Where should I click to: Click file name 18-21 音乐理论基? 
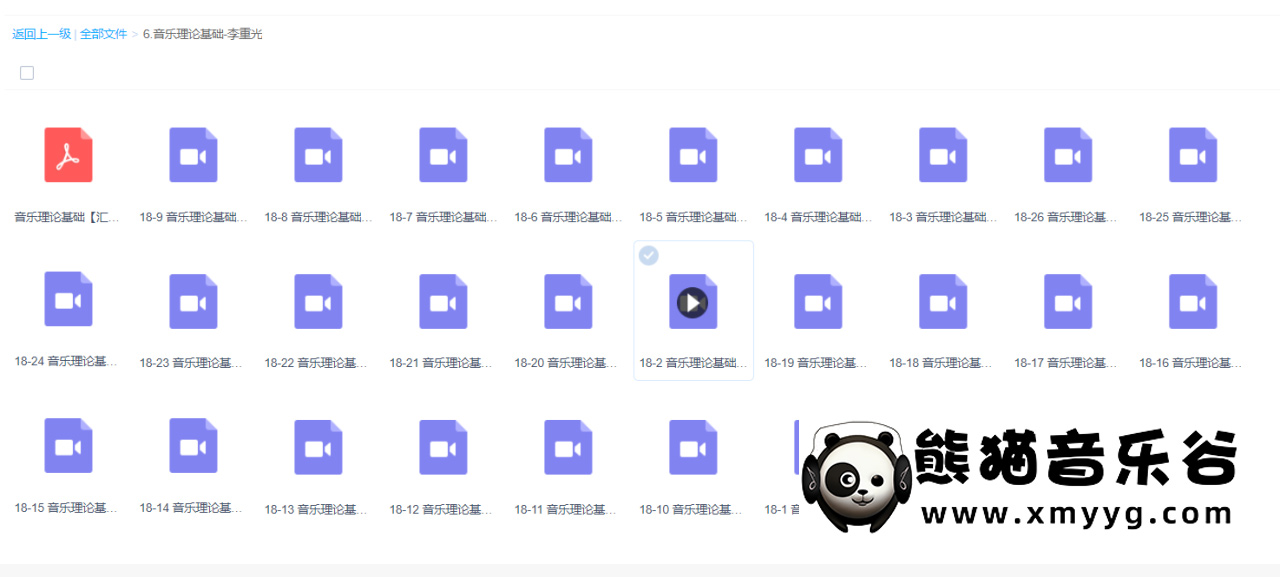[x=443, y=363]
